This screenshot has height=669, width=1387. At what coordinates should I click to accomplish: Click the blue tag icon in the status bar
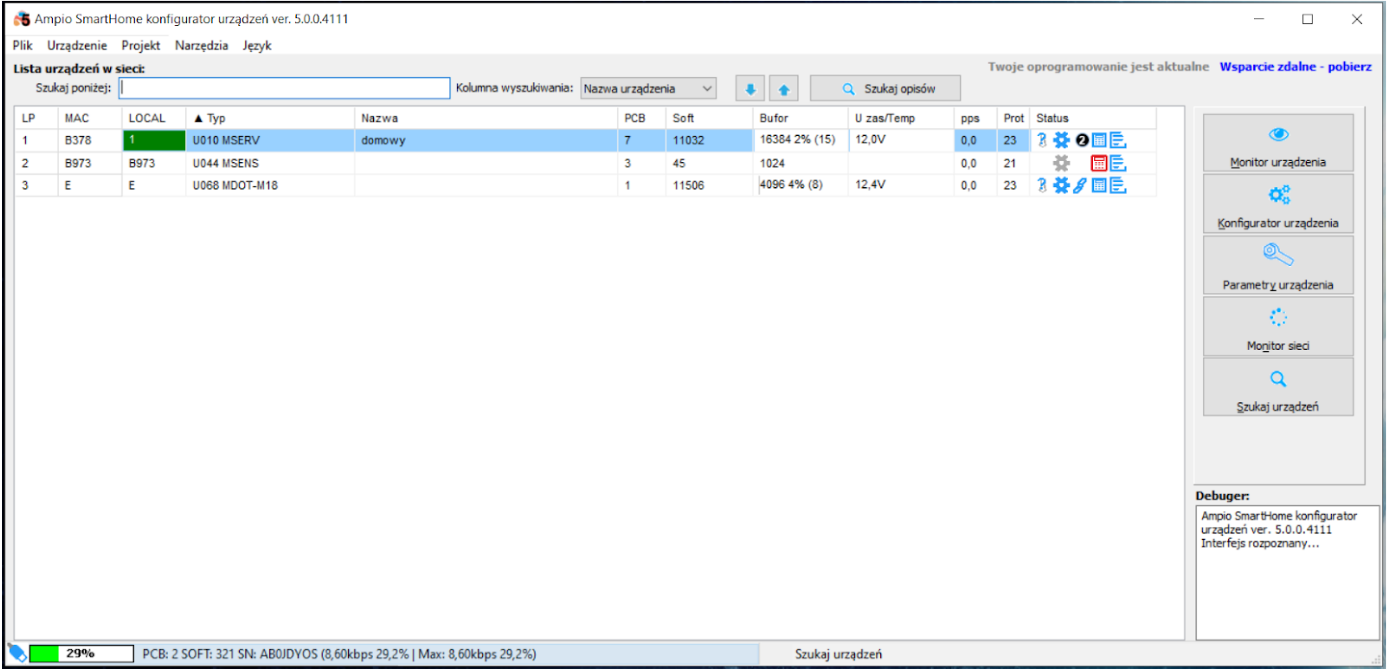point(17,653)
